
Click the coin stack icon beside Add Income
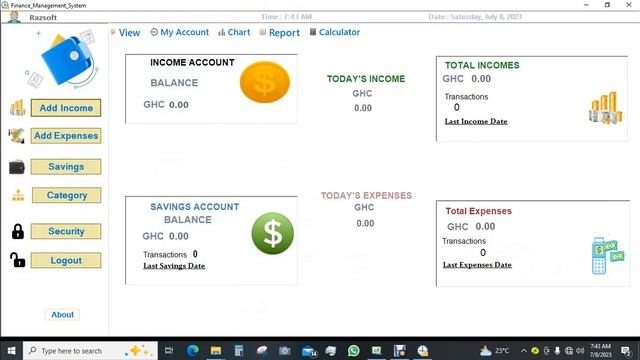click(x=17, y=108)
